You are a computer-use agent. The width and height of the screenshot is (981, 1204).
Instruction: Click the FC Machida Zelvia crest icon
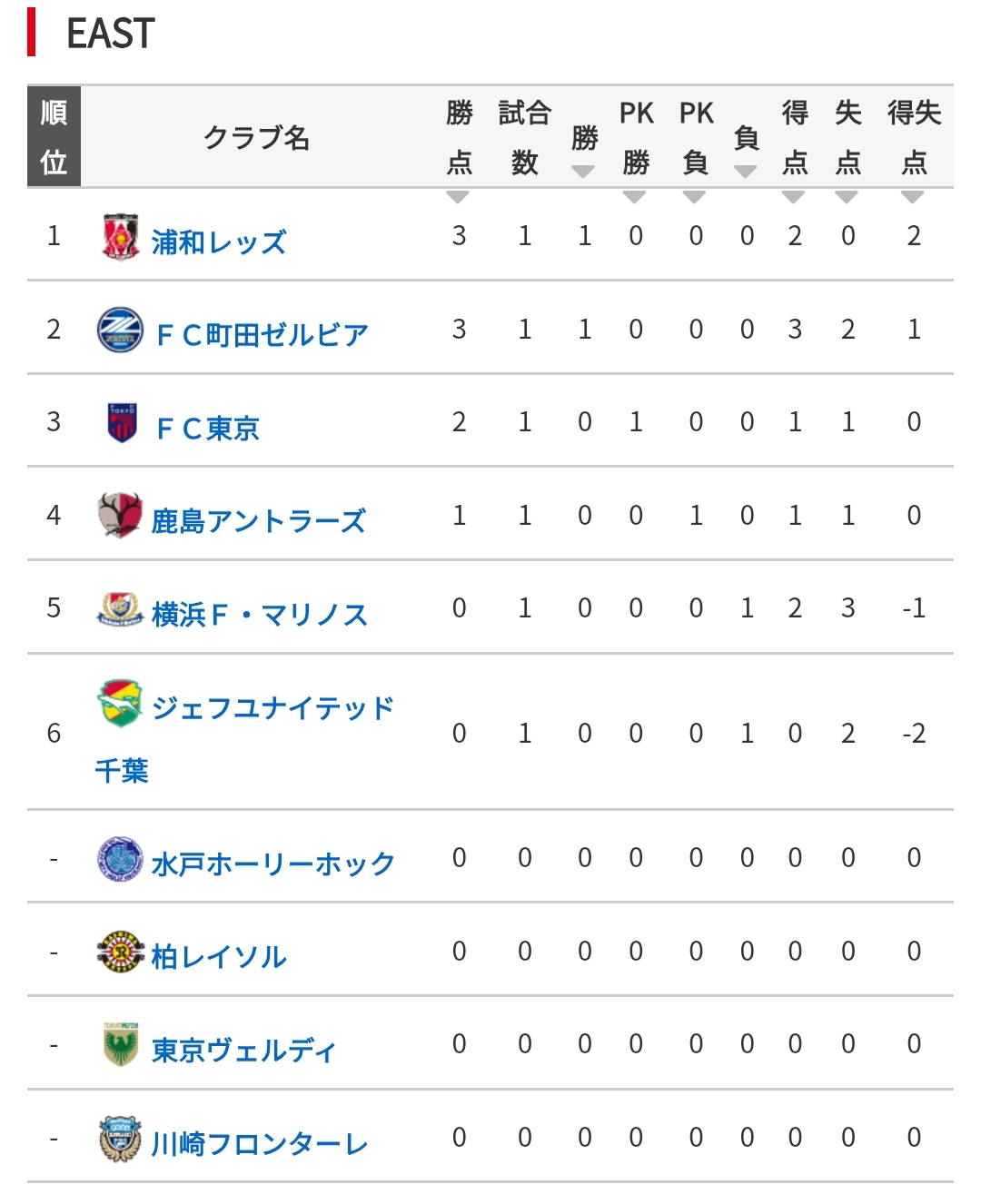coord(120,331)
